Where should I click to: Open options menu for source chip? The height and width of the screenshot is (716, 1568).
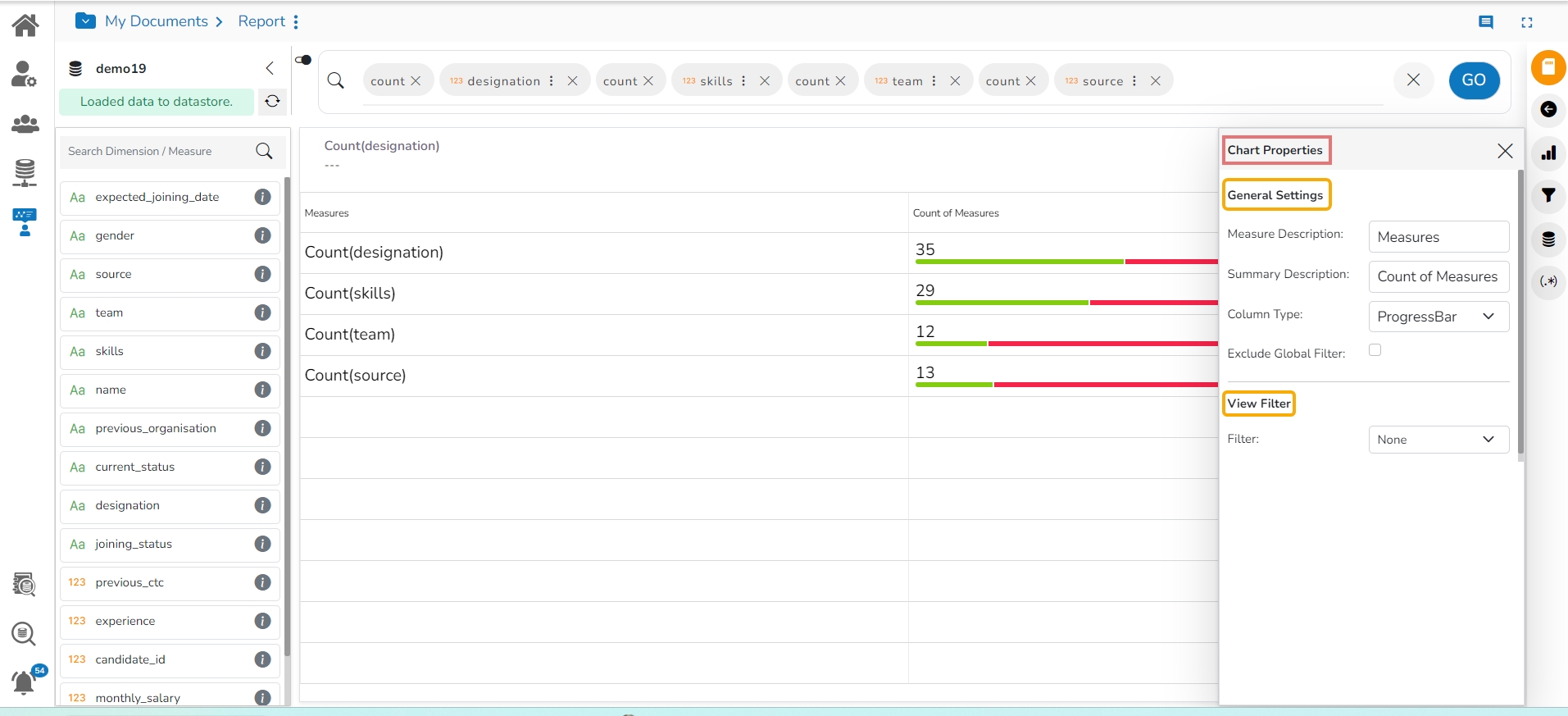1134,81
